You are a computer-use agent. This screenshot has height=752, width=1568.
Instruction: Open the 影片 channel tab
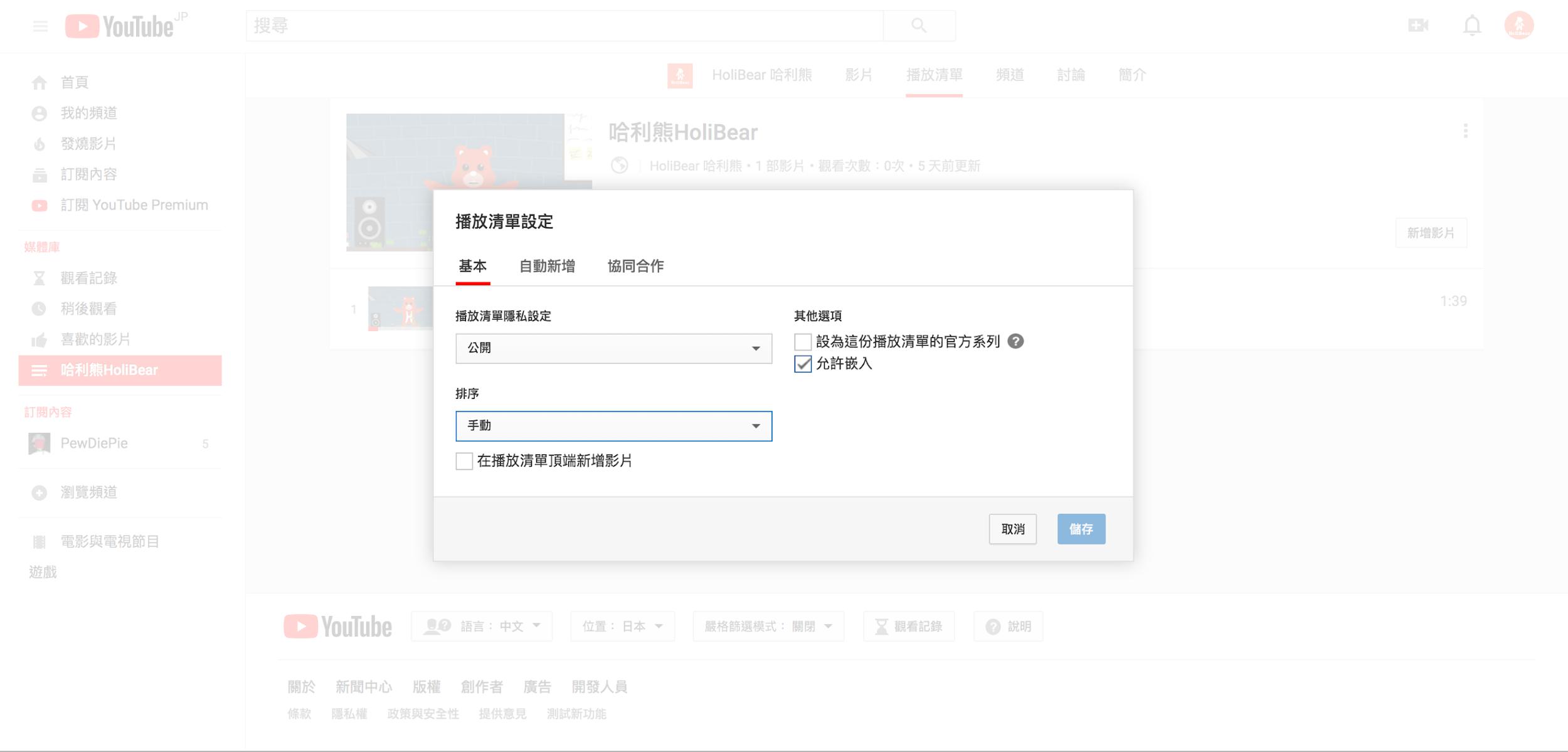coord(859,75)
